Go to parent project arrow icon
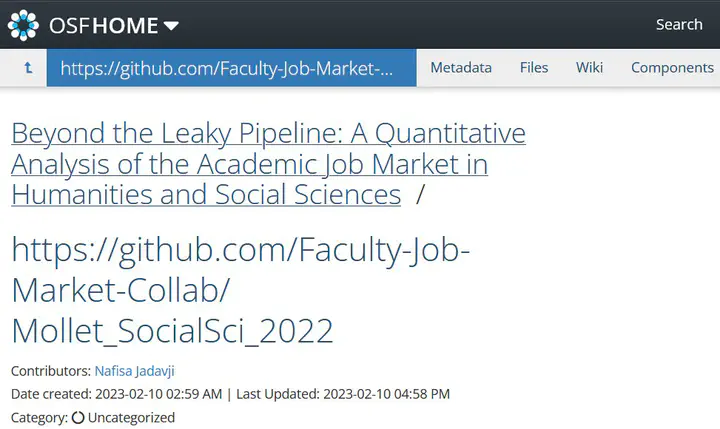The height and width of the screenshot is (429, 720). click(x=28, y=68)
